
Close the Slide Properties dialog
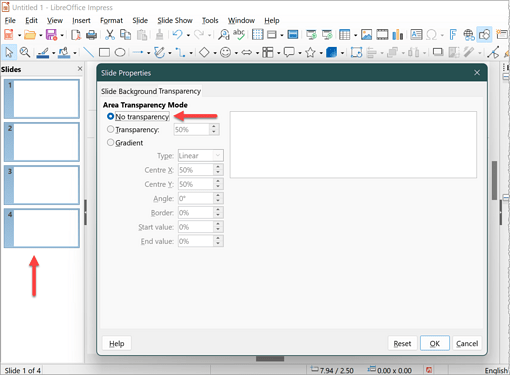click(477, 73)
